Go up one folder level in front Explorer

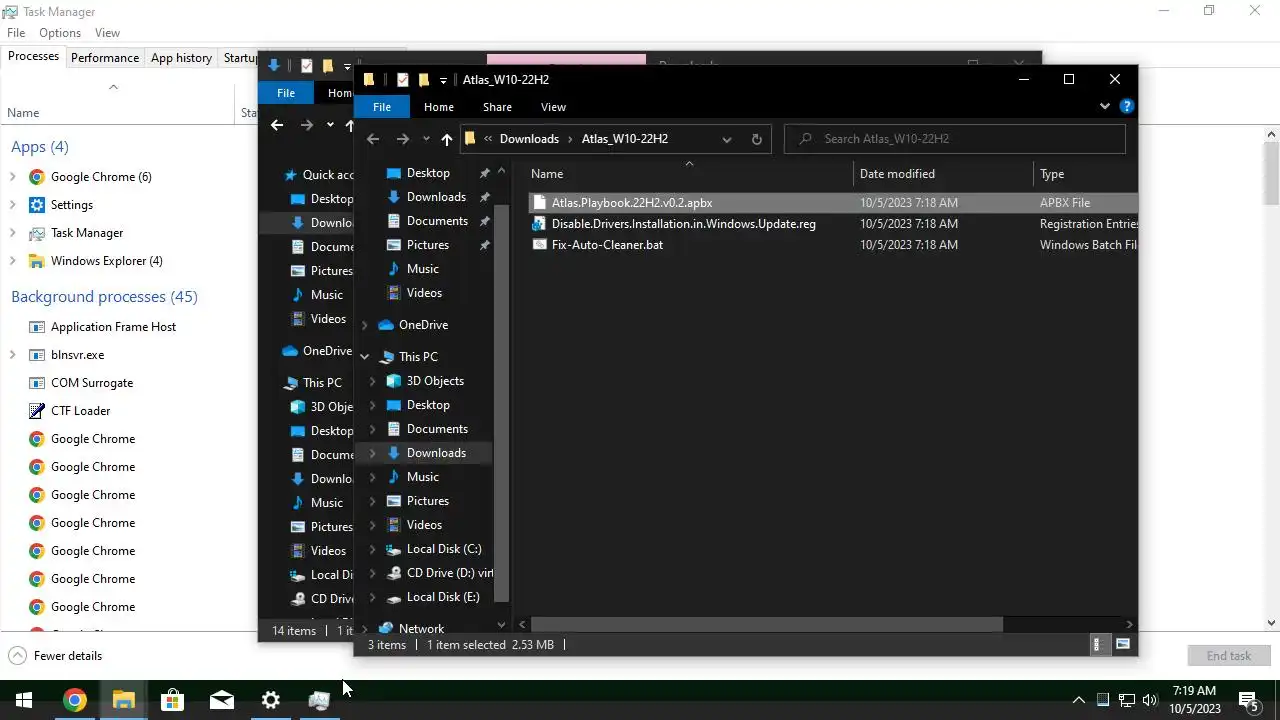[447, 139]
